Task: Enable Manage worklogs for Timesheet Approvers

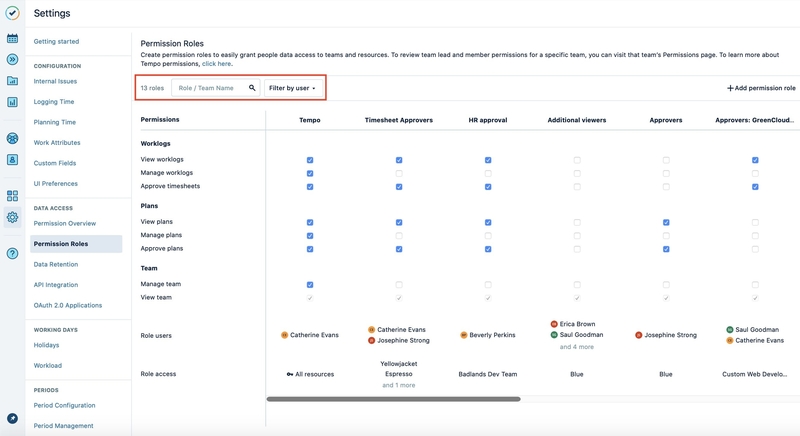Action: 399,173
